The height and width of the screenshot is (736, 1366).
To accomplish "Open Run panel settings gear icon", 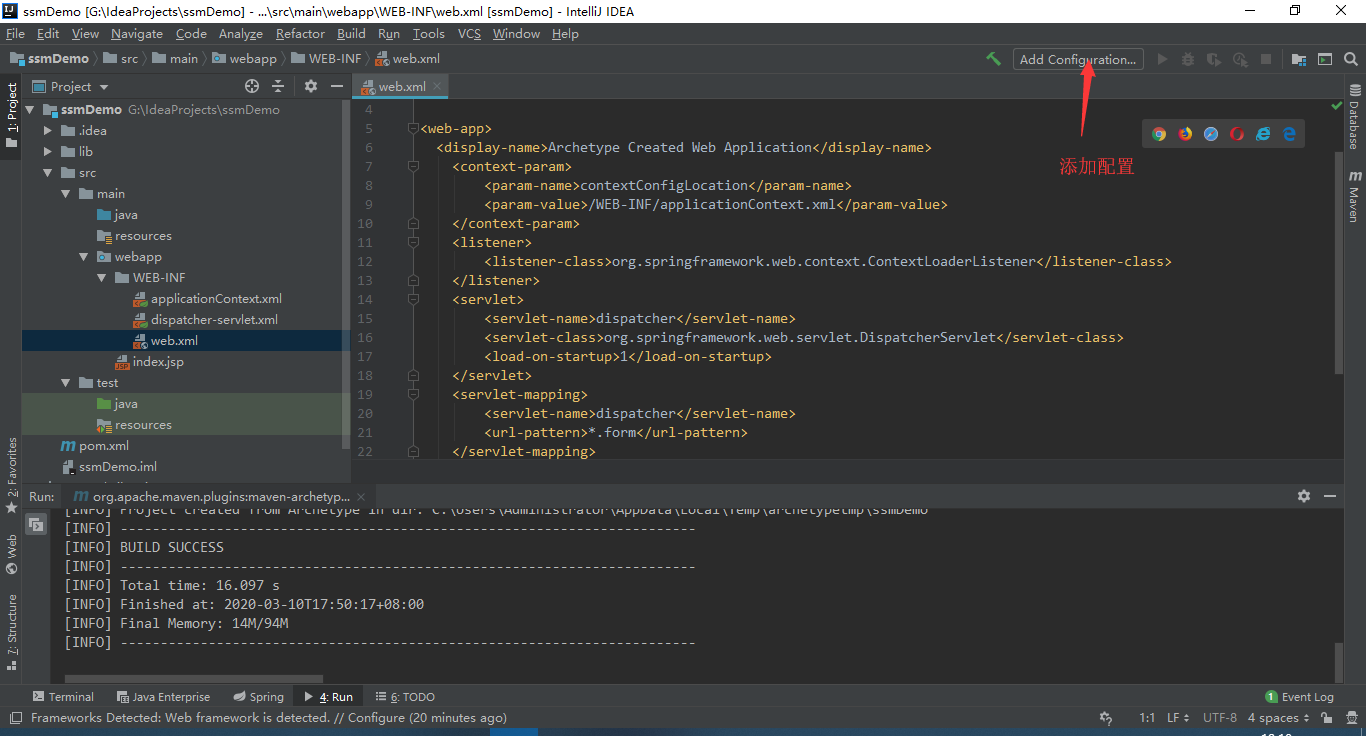I will [1304, 496].
